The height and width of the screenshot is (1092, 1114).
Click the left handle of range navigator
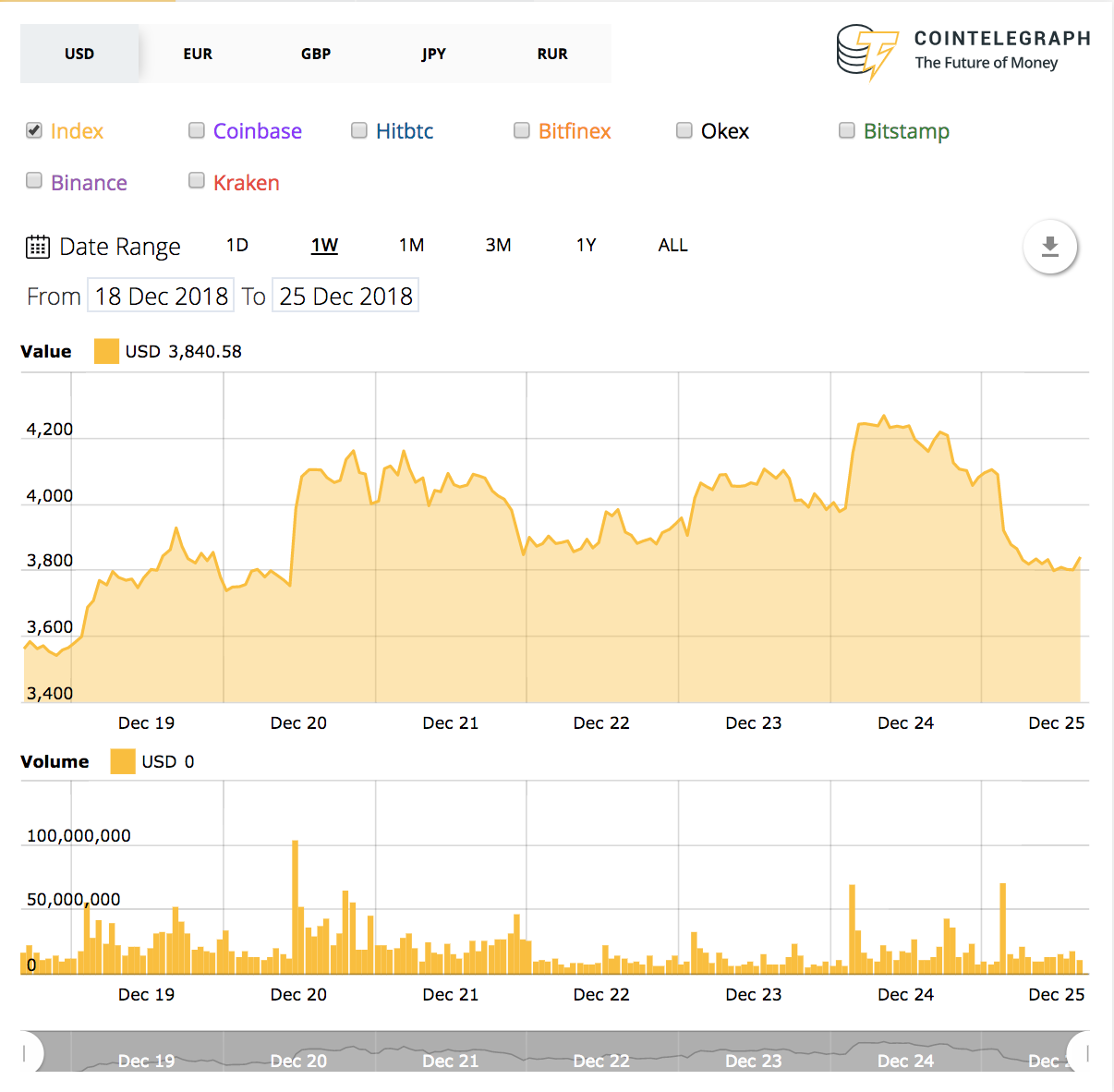pos(33,1052)
